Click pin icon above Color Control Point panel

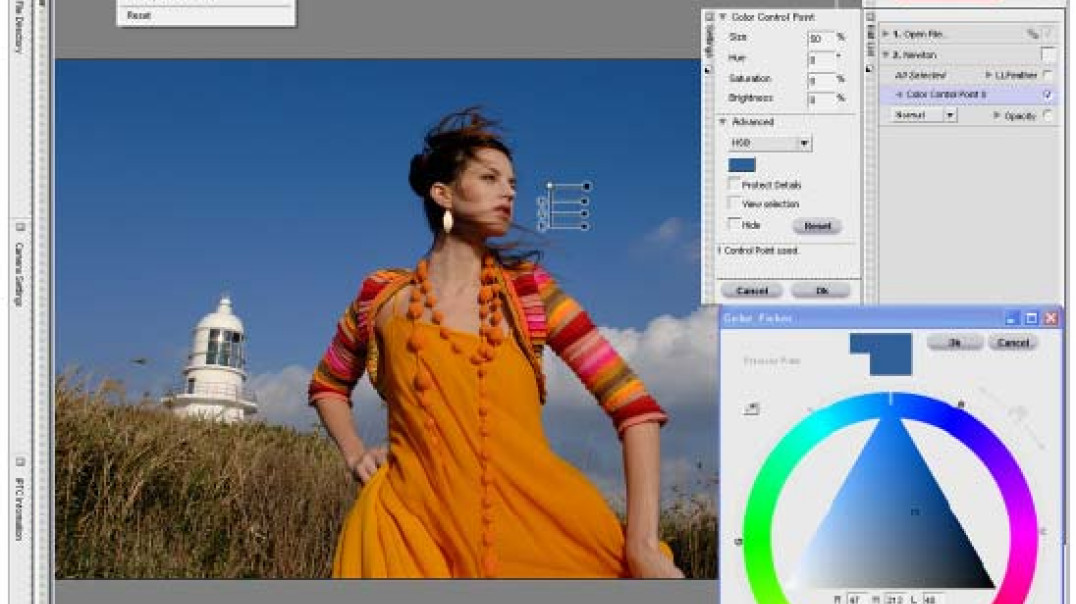coord(710,16)
